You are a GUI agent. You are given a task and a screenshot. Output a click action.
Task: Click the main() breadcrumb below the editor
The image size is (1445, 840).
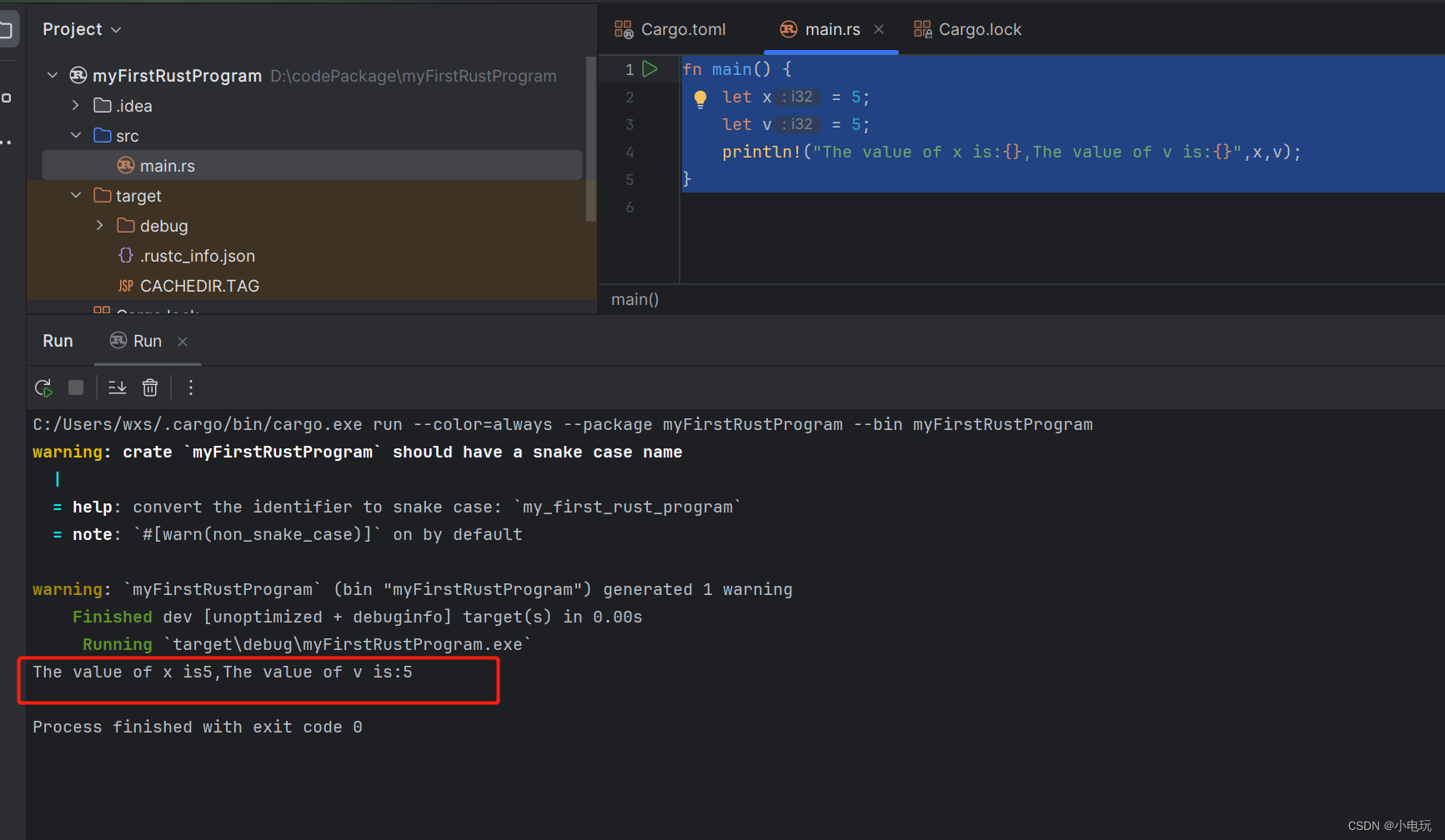pyautogui.click(x=635, y=299)
